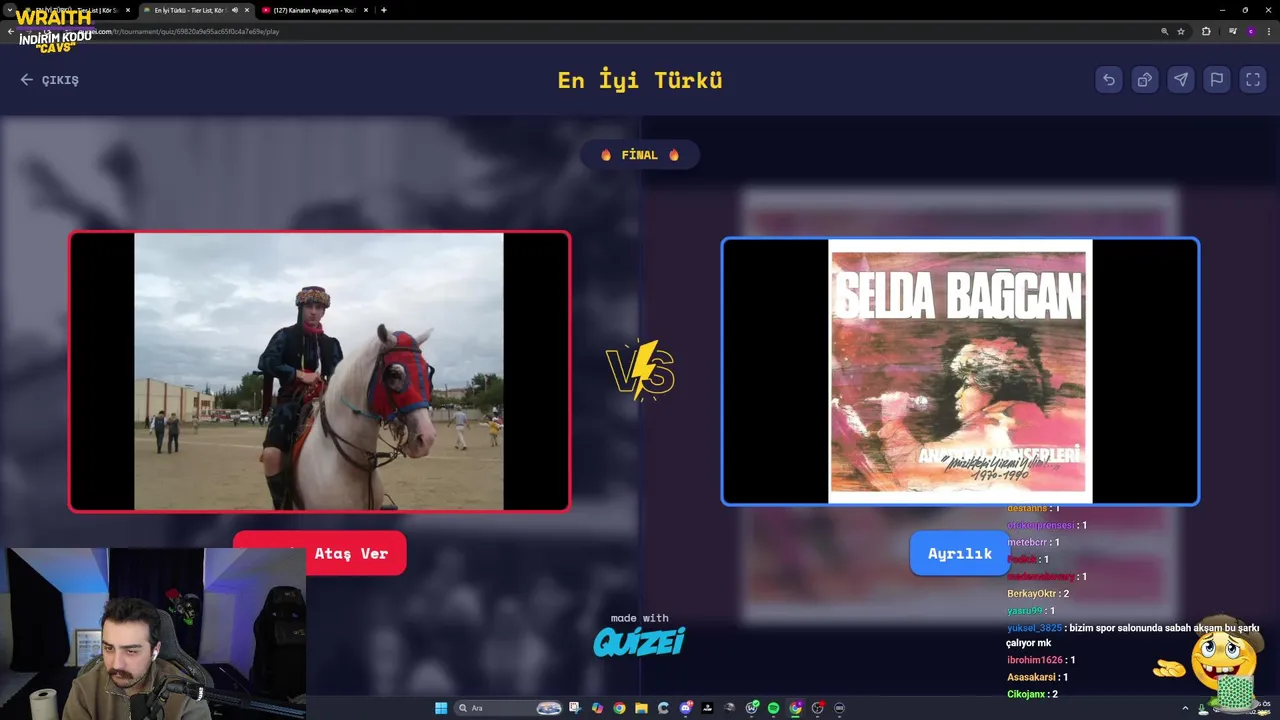Close the Kainatın Aynasıyım YouTube tab

[x=366, y=10]
